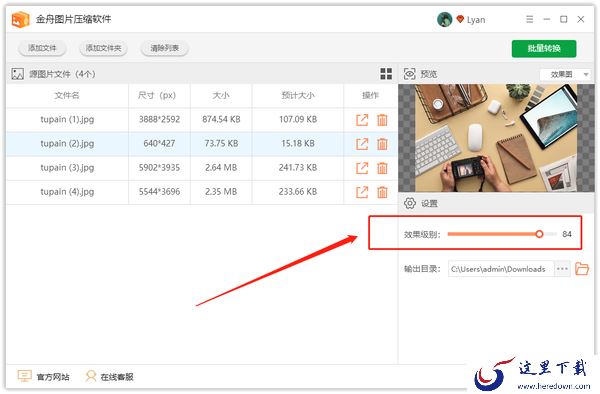Viewport: 600px width, 394px height.
Task: Open output for tupain (2).jpg
Action: point(362,144)
